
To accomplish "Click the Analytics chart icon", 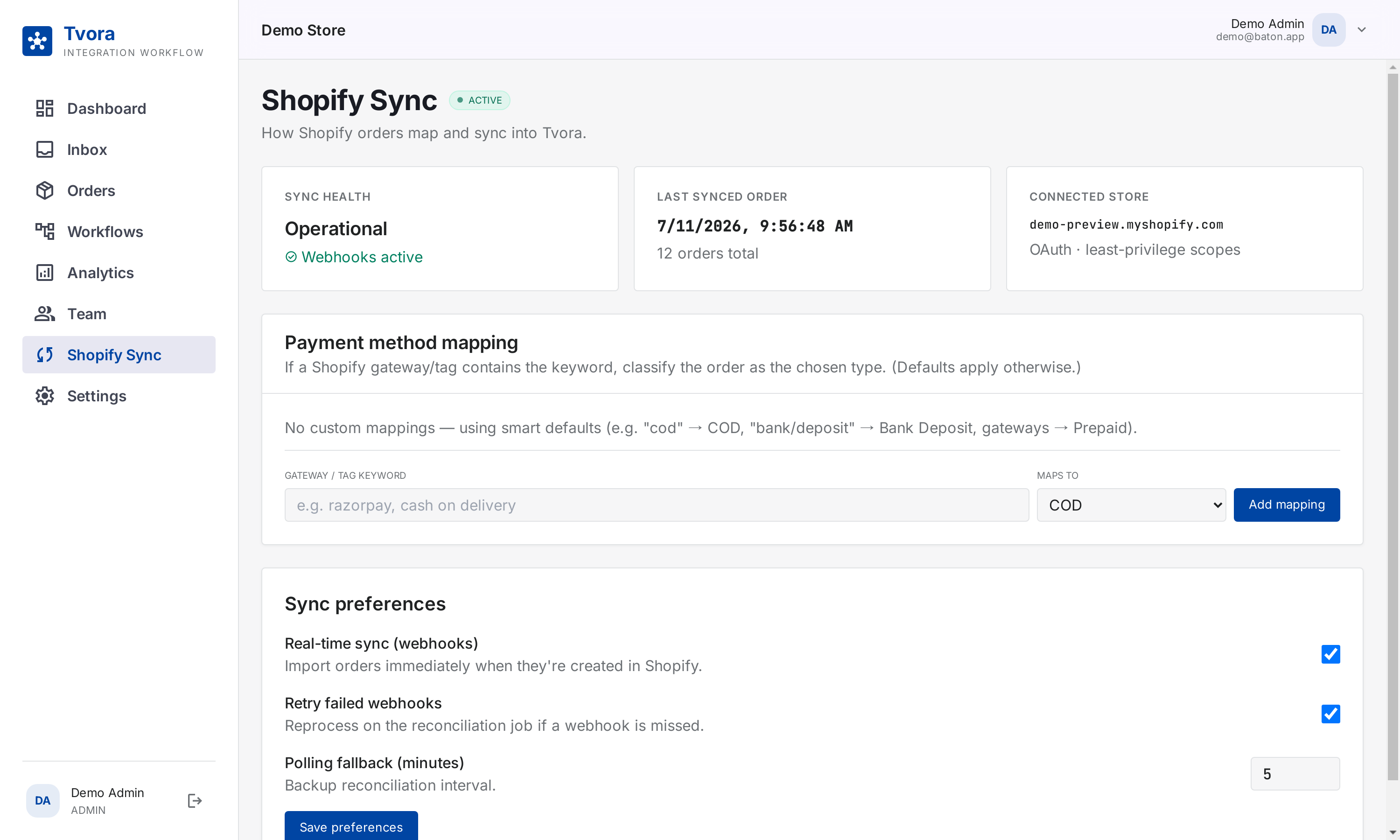I will coord(45,273).
